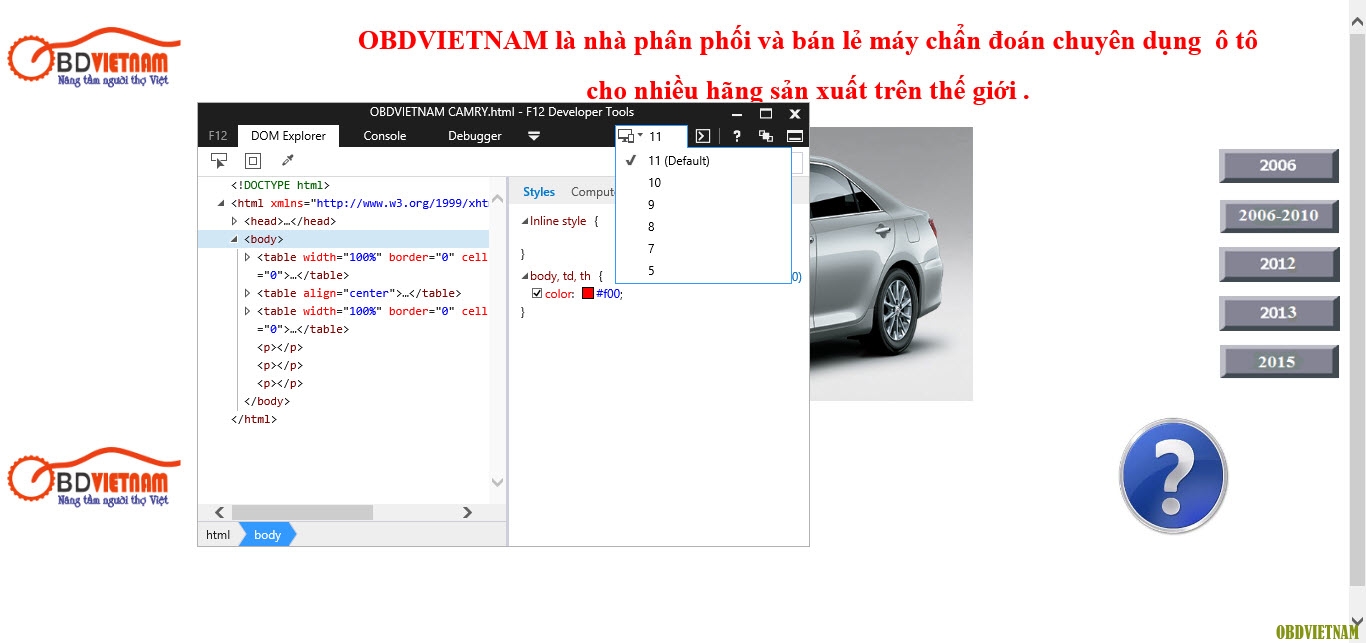Screen dimensions: 1366x643
Task: Click the DOM scrollbar right arrow
Action: tap(467, 512)
